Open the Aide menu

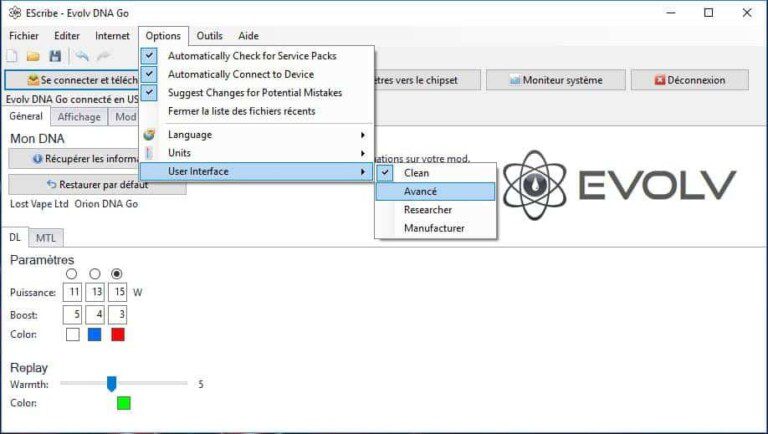point(248,36)
